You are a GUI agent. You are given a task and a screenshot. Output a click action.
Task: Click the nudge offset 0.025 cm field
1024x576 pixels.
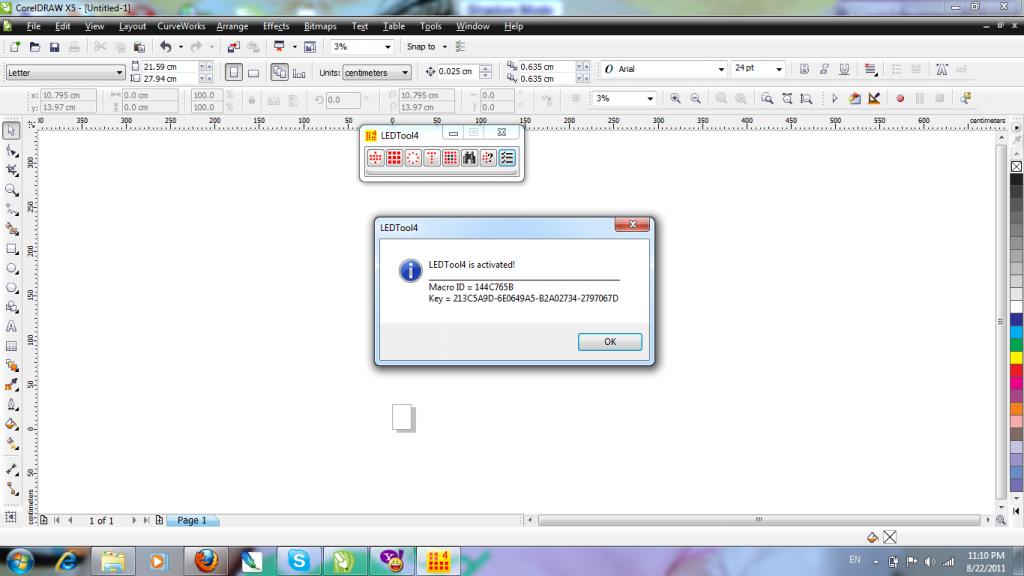click(x=458, y=72)
